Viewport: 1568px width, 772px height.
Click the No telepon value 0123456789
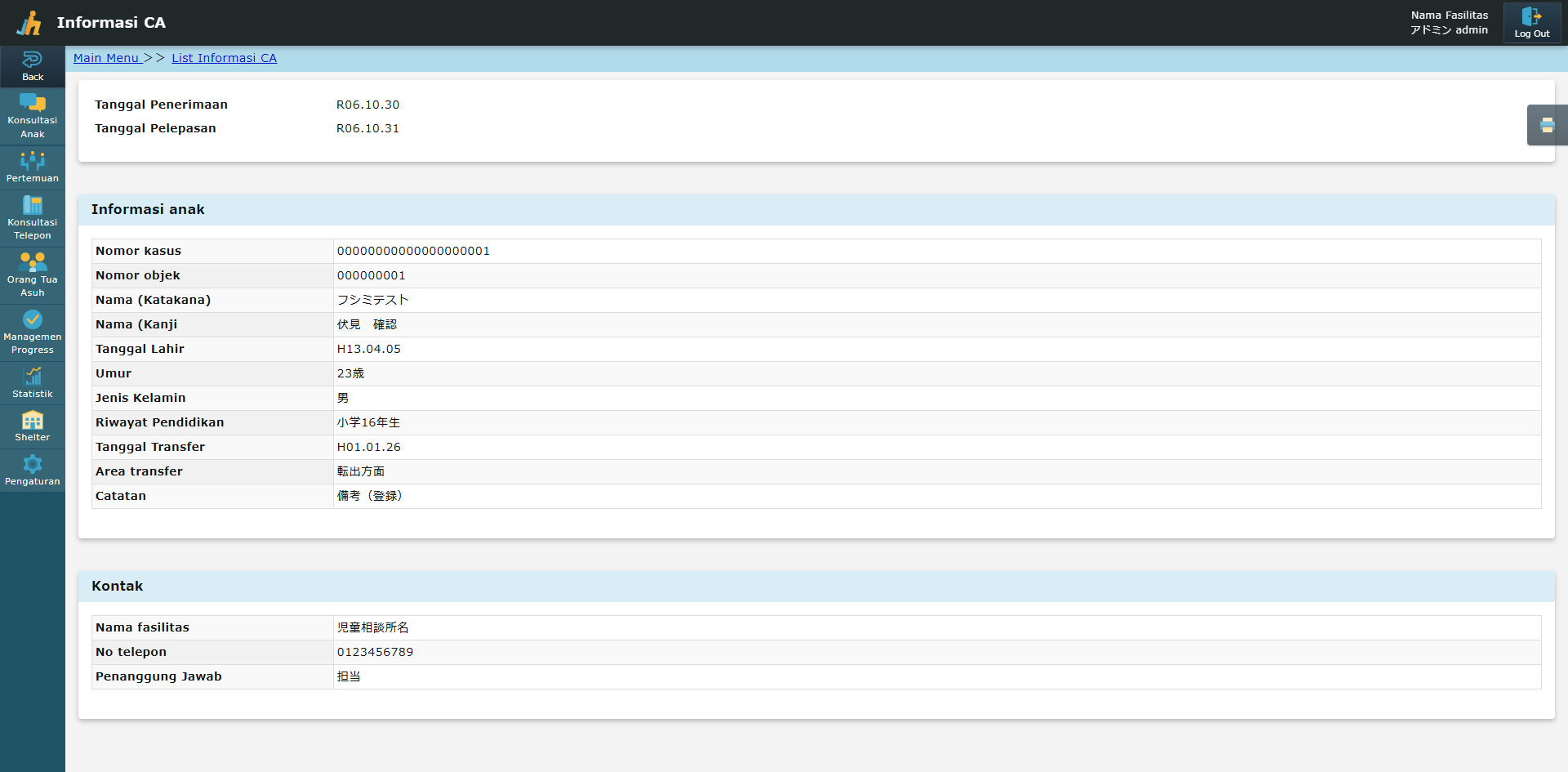tap(375, 652)
